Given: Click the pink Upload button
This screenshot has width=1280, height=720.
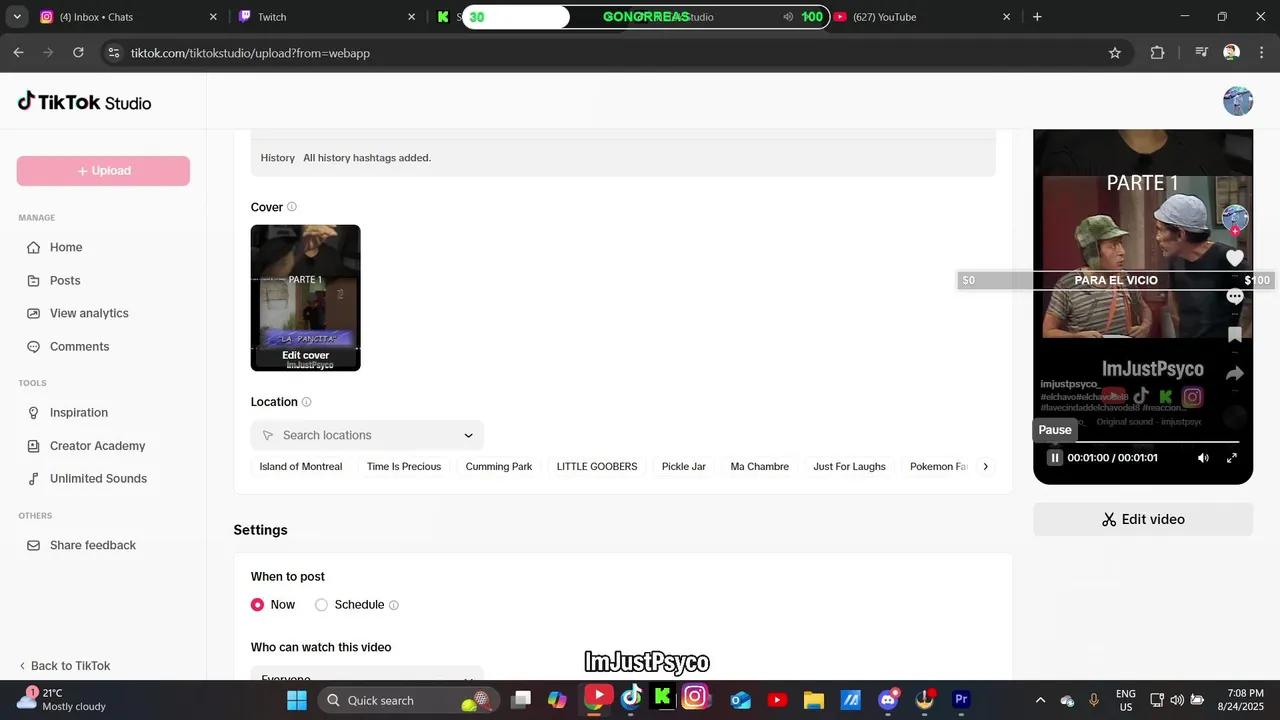Looking at the screenshot, I should pos(103,171).
